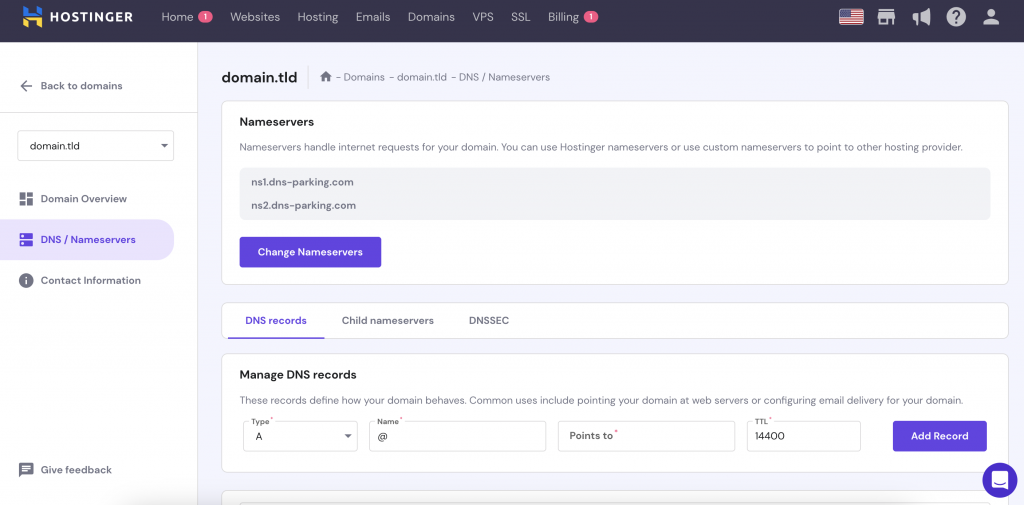Open Contact Information in sidebar
This screenshot has width=1024, height=505.
click(90, 281)
